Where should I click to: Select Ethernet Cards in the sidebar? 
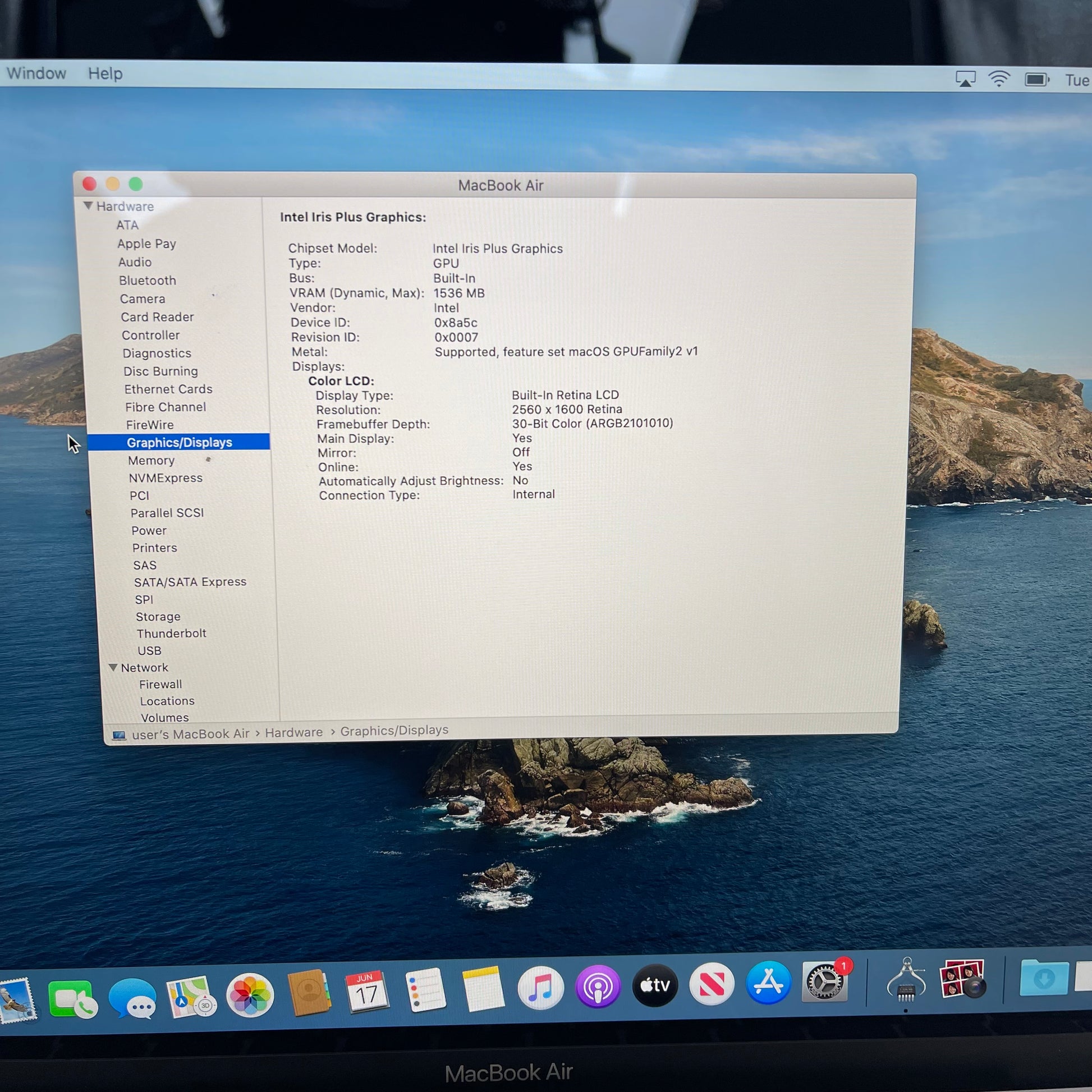(168, 389)
